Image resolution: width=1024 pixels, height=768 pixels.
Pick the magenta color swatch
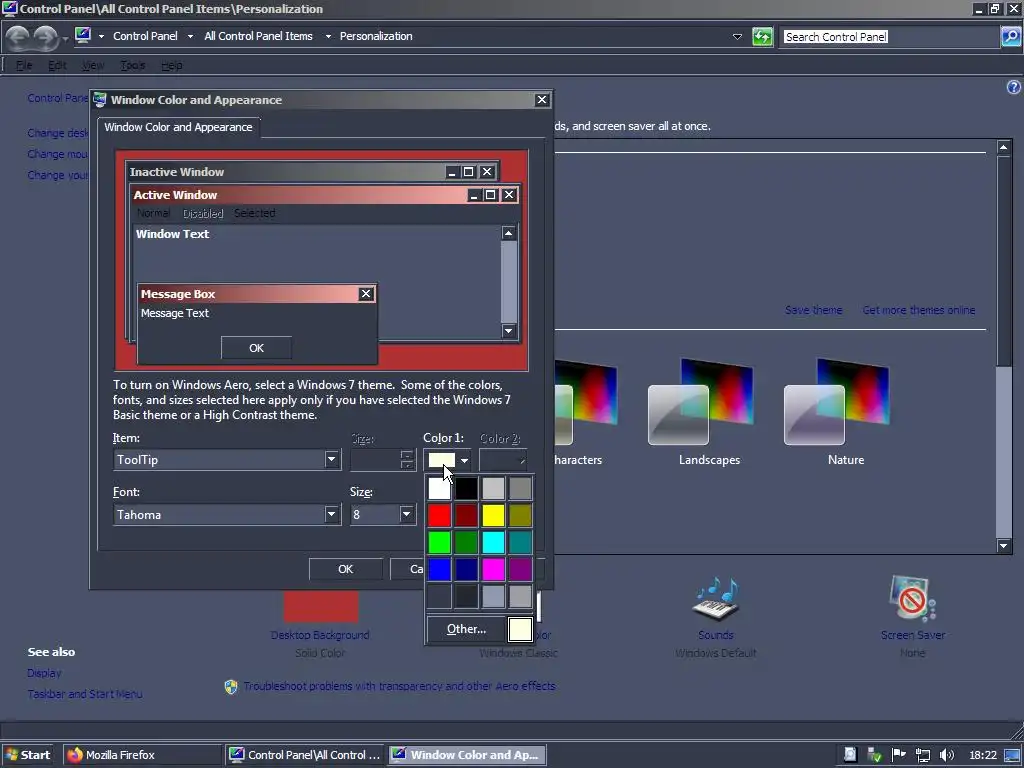(x=493, y=569)
